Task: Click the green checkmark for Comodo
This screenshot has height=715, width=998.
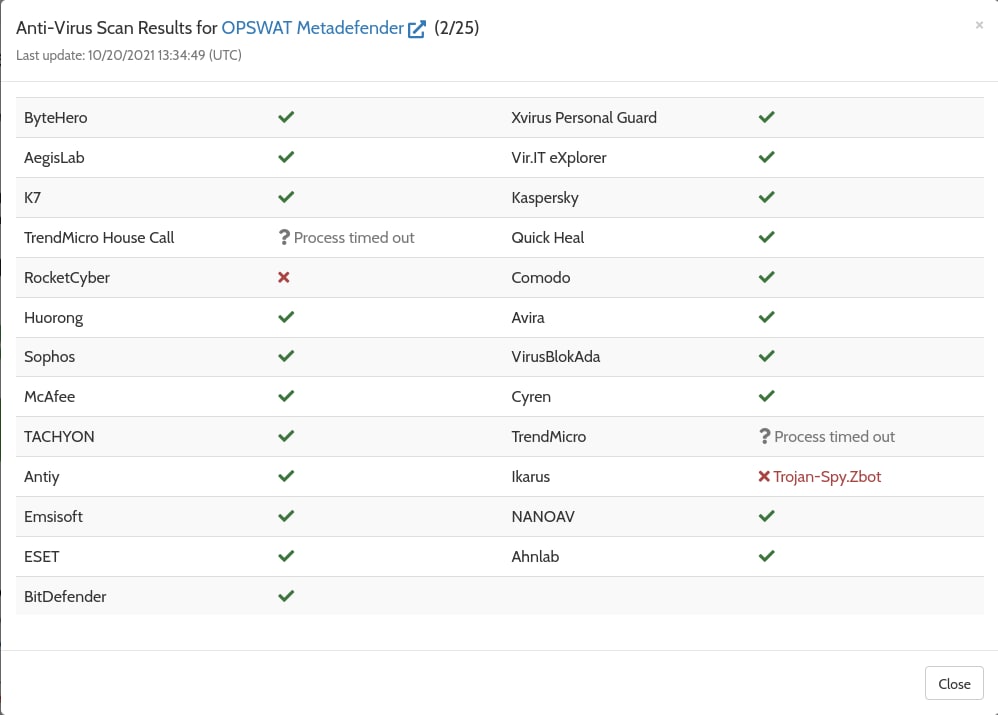Action: 767,277
